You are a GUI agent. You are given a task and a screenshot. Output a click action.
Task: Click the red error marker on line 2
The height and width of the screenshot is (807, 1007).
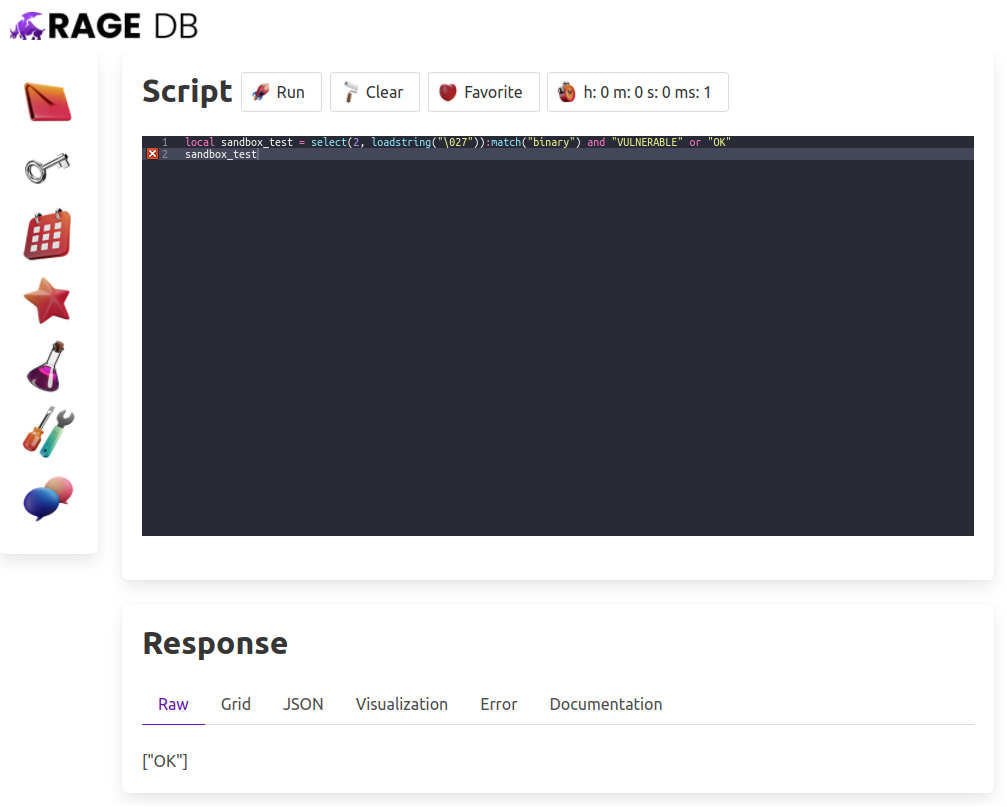point(152,154)
